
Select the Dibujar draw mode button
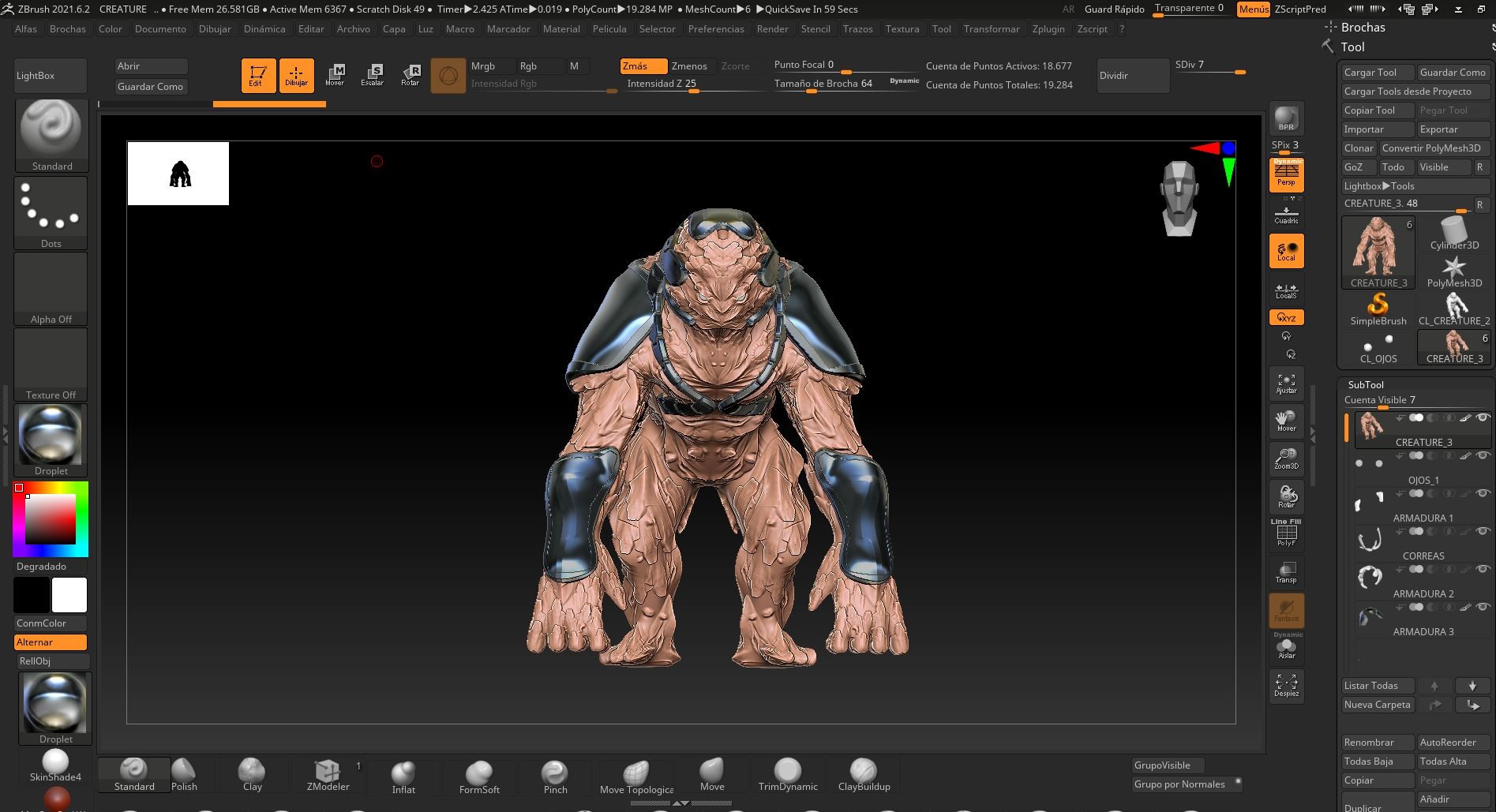[x=296, y=76]
